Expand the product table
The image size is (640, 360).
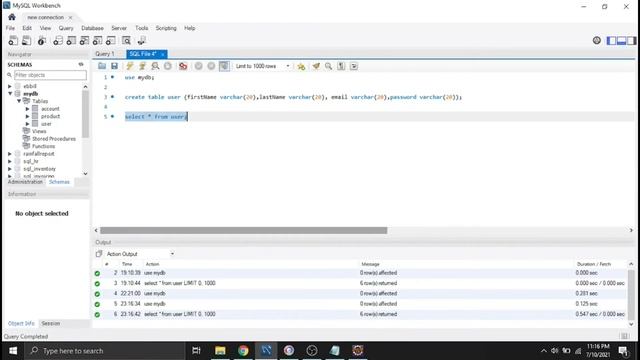pos(27,116)
